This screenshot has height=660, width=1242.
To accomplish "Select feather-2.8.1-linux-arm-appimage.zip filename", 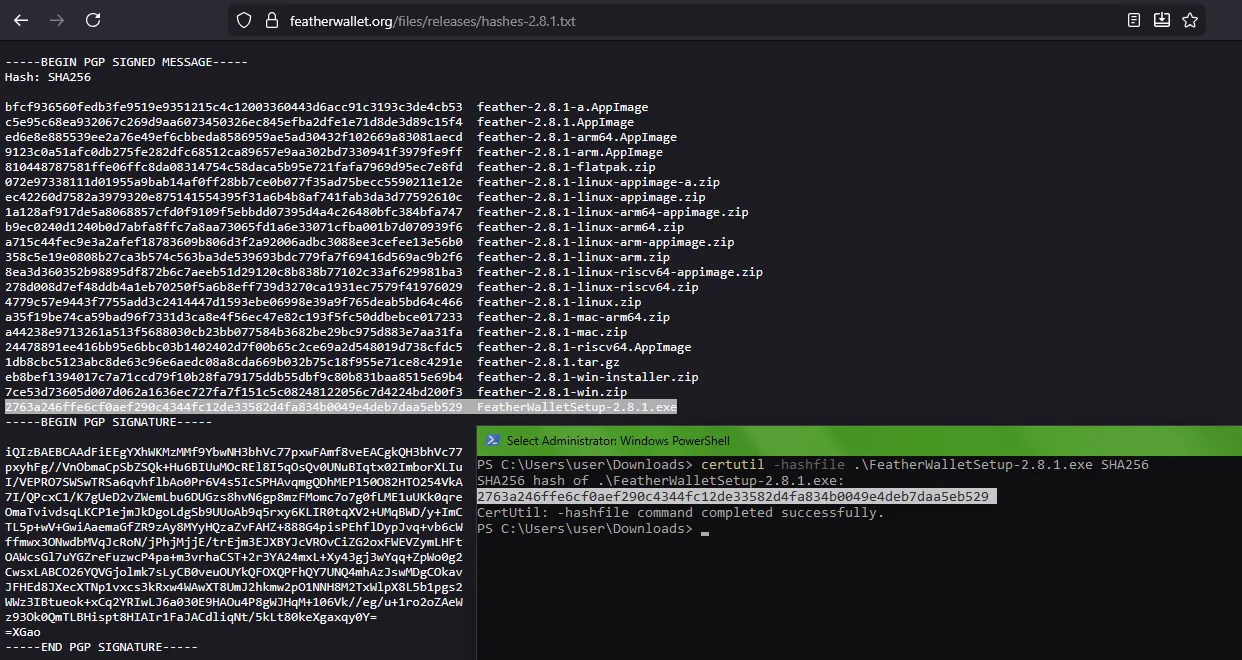I will (605, 242).
